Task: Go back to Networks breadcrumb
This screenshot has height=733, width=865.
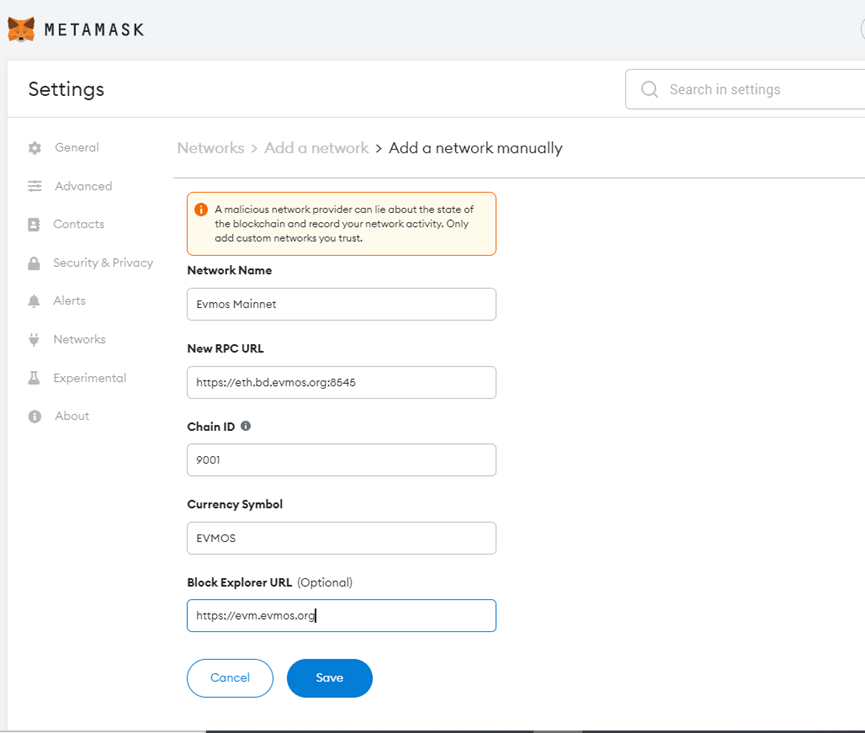Action: (x=211, y=148)
